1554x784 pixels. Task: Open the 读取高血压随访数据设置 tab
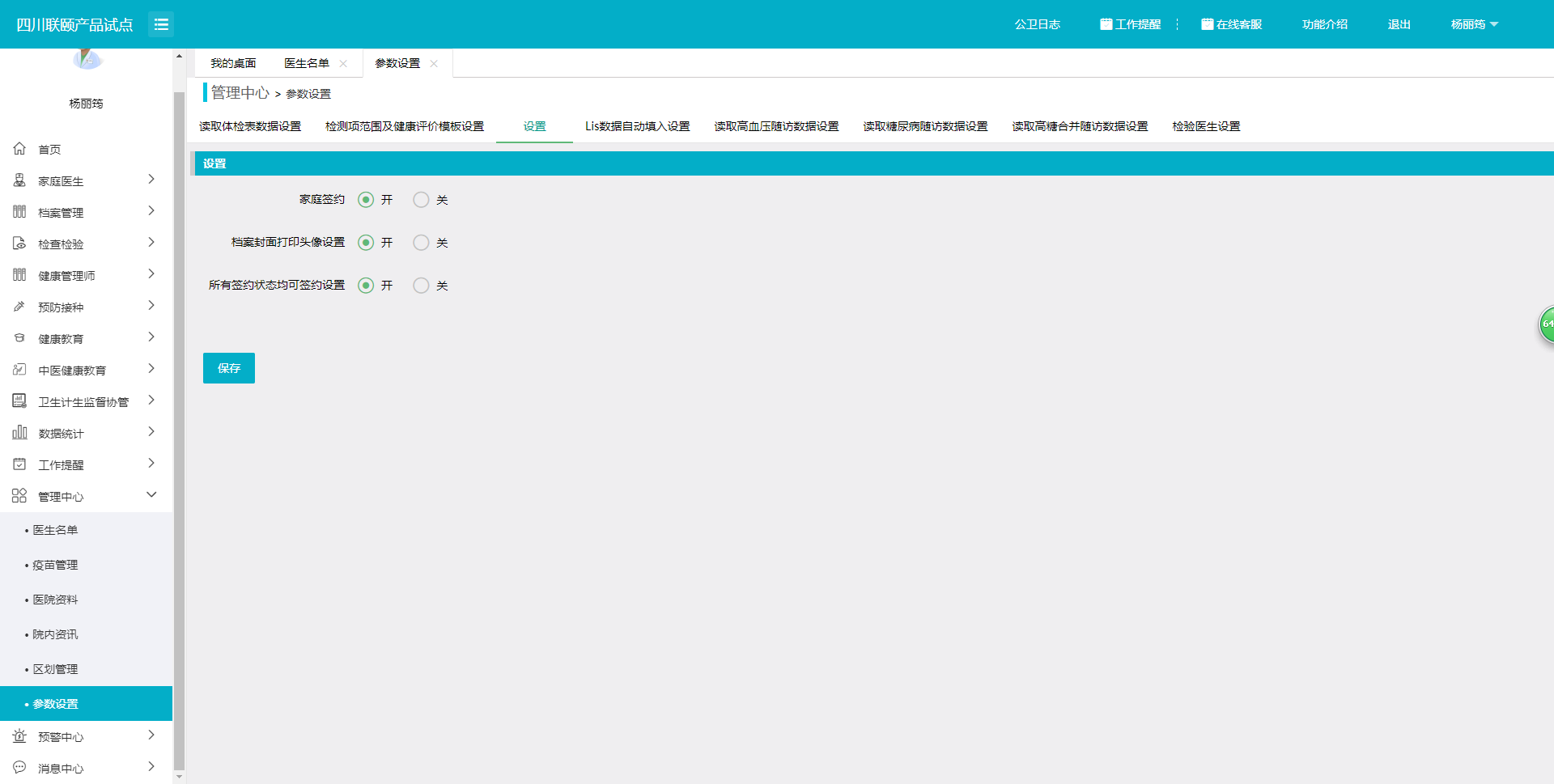coord(776,126)
